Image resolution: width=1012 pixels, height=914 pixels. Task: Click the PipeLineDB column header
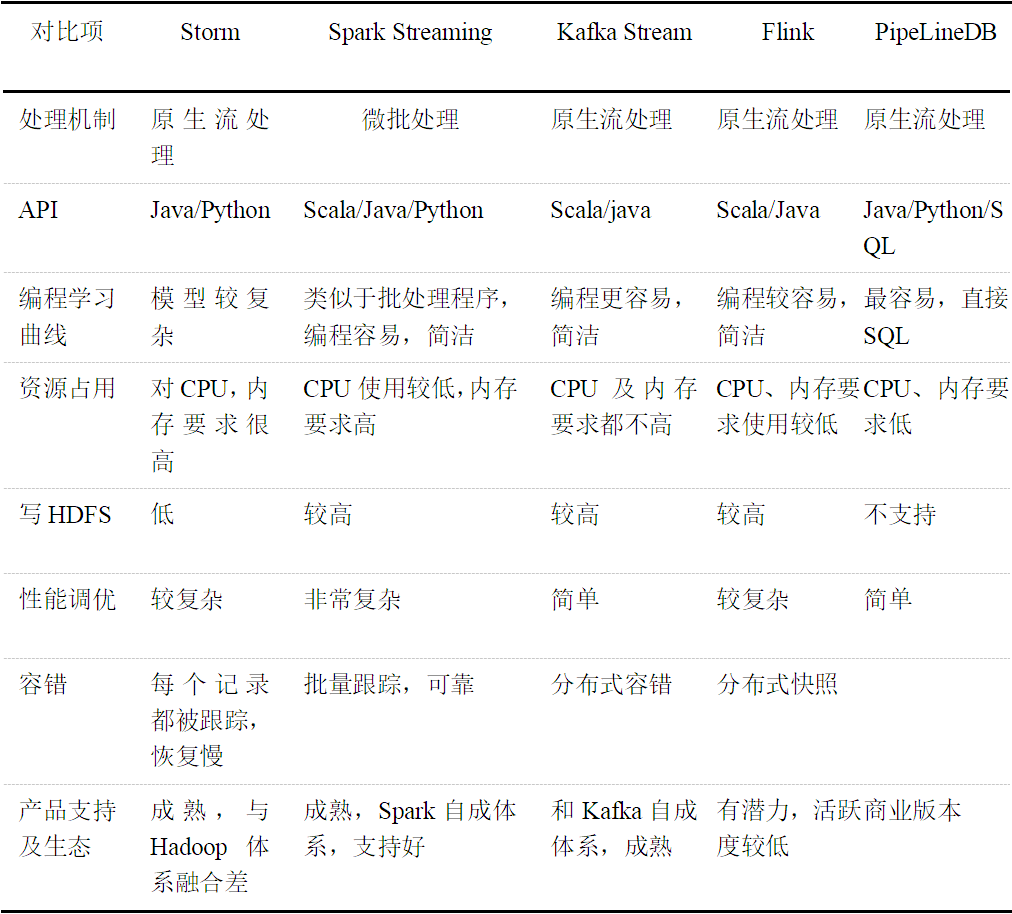pos(935,32)
